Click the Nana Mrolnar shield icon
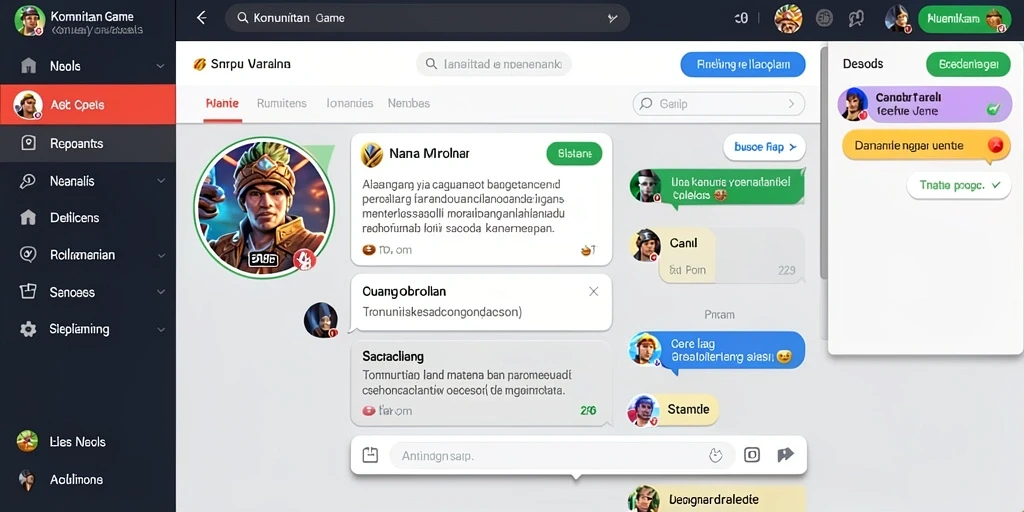This screenshot has height=512, width=1024. coord(371,154)
